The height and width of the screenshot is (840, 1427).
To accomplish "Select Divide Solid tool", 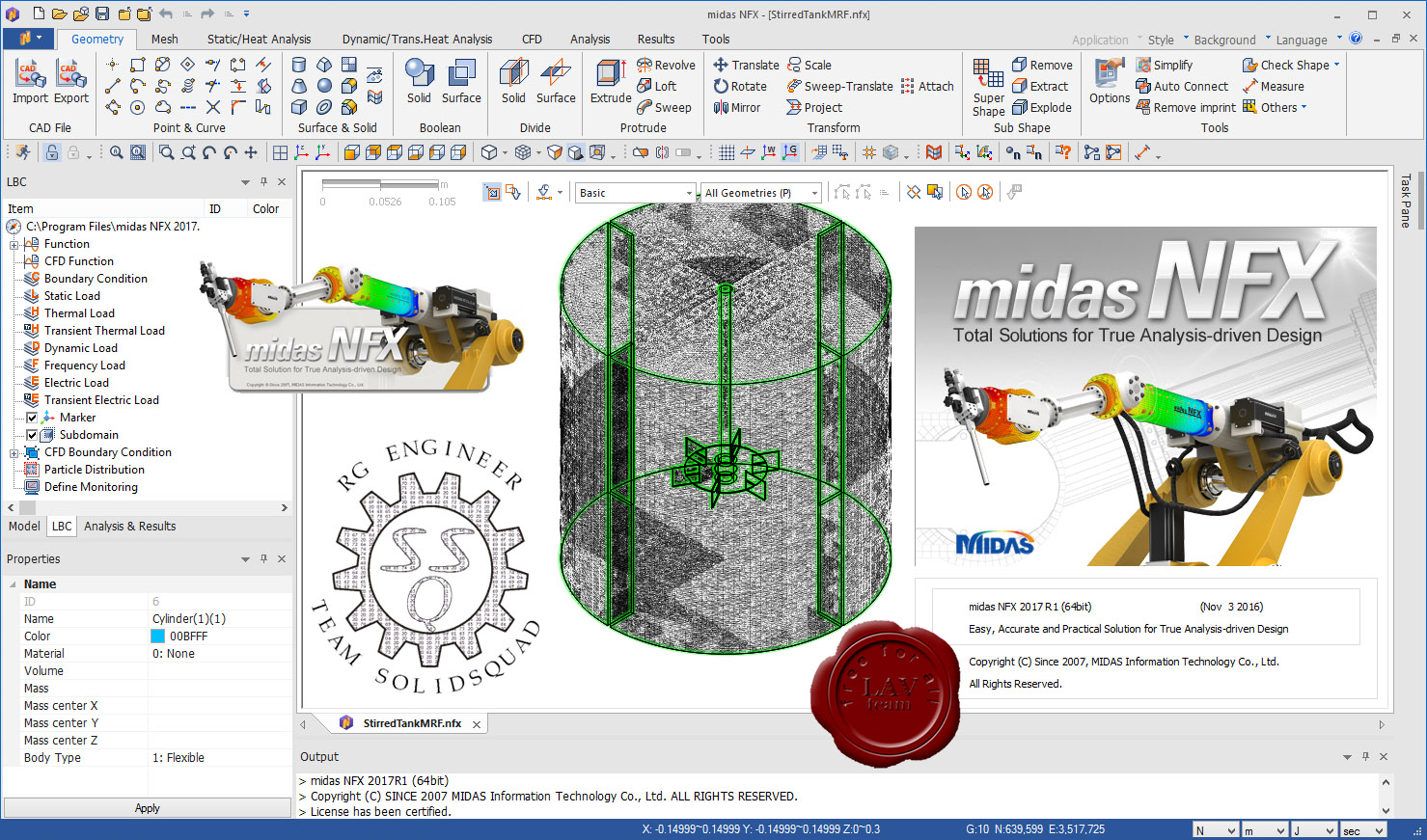I will click(513, 81).
